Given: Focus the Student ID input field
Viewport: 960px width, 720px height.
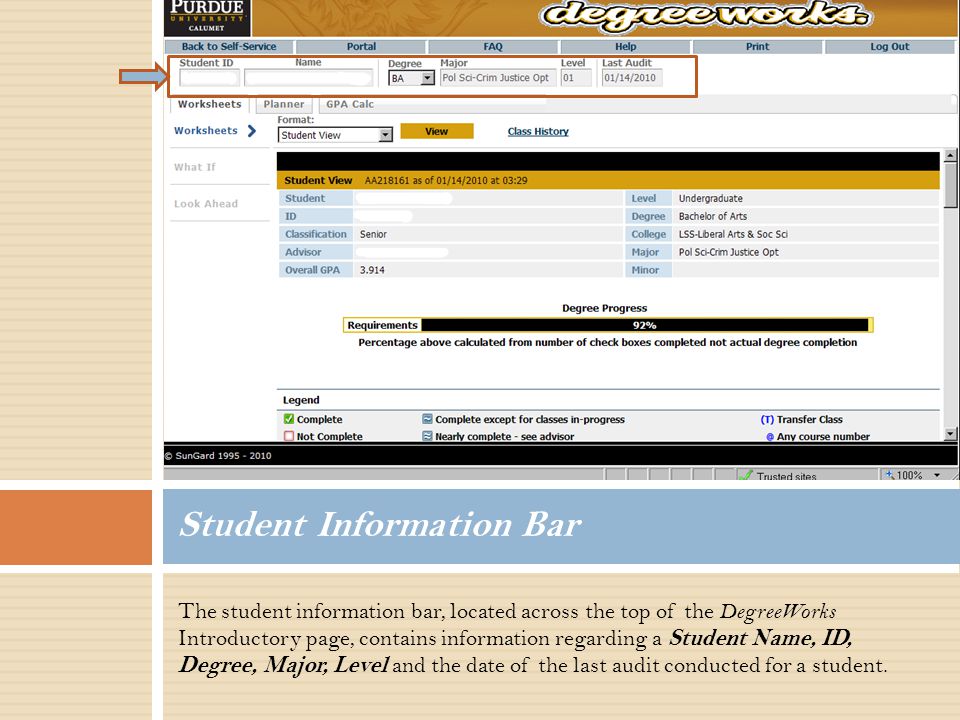Looking at the screenshot, I should coord(209,78).
